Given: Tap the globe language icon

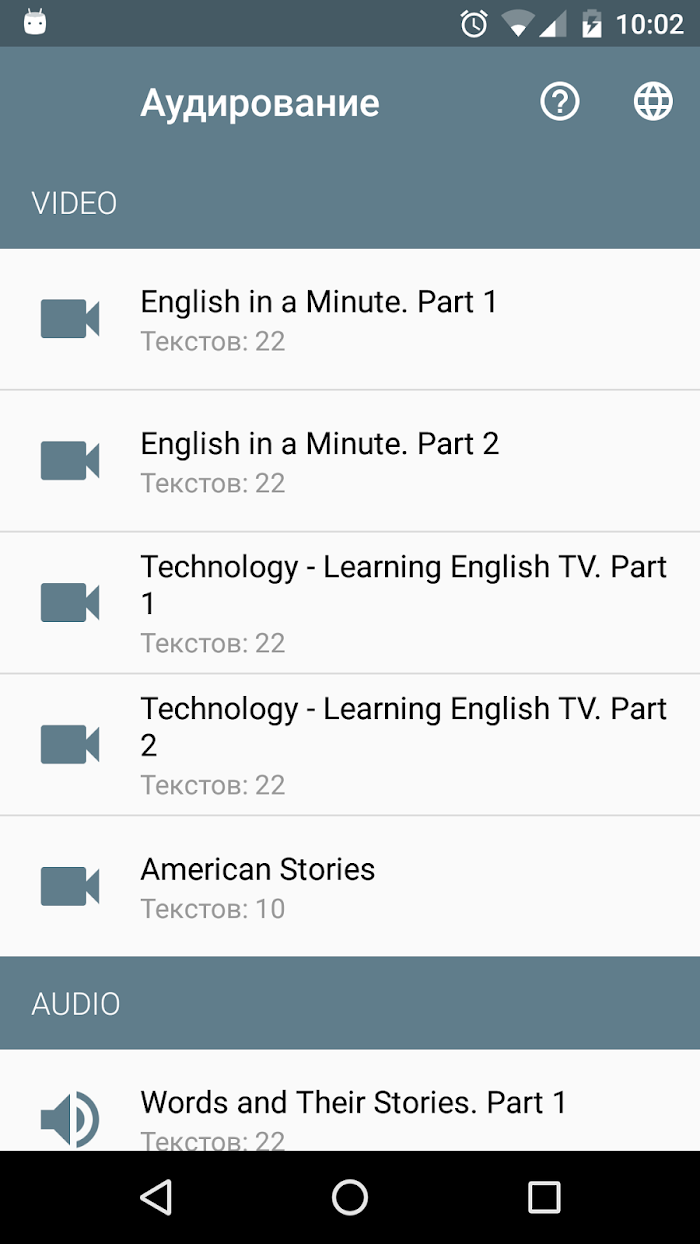Looking at the screenshot, I should [653, 102].
